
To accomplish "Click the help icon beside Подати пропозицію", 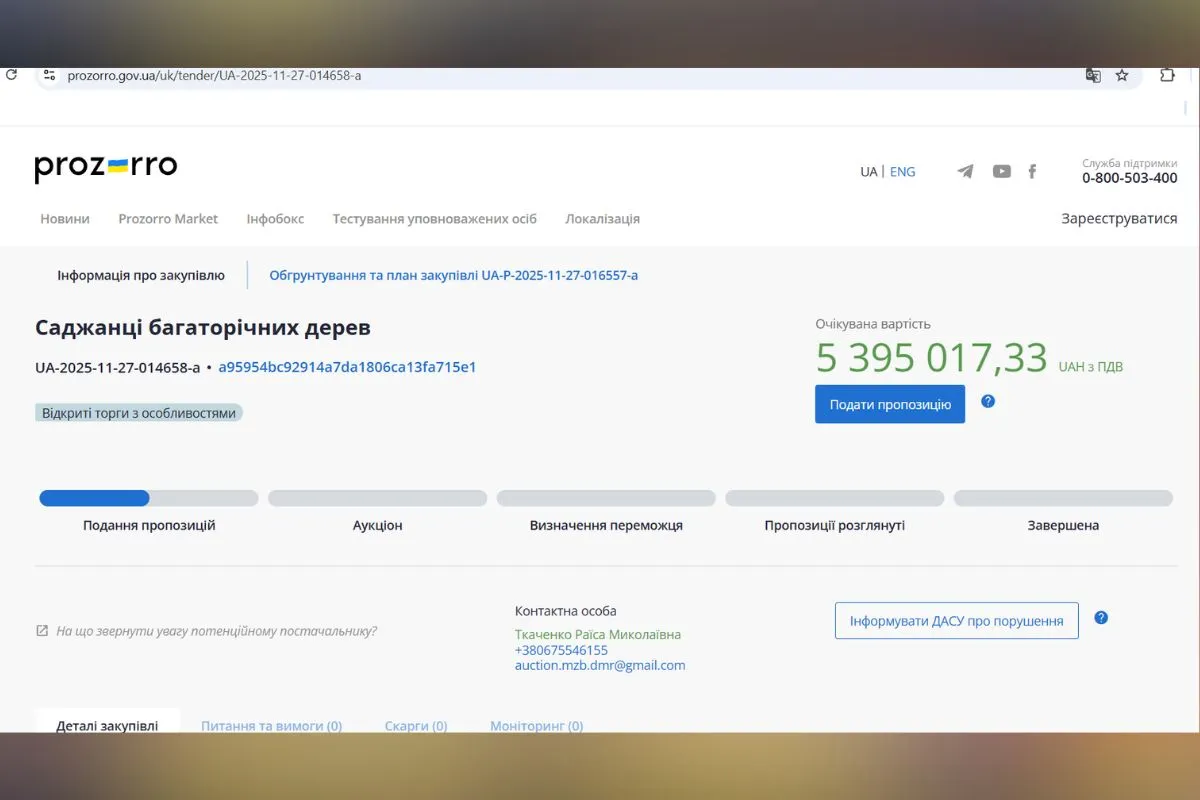I will pos(987,400).
